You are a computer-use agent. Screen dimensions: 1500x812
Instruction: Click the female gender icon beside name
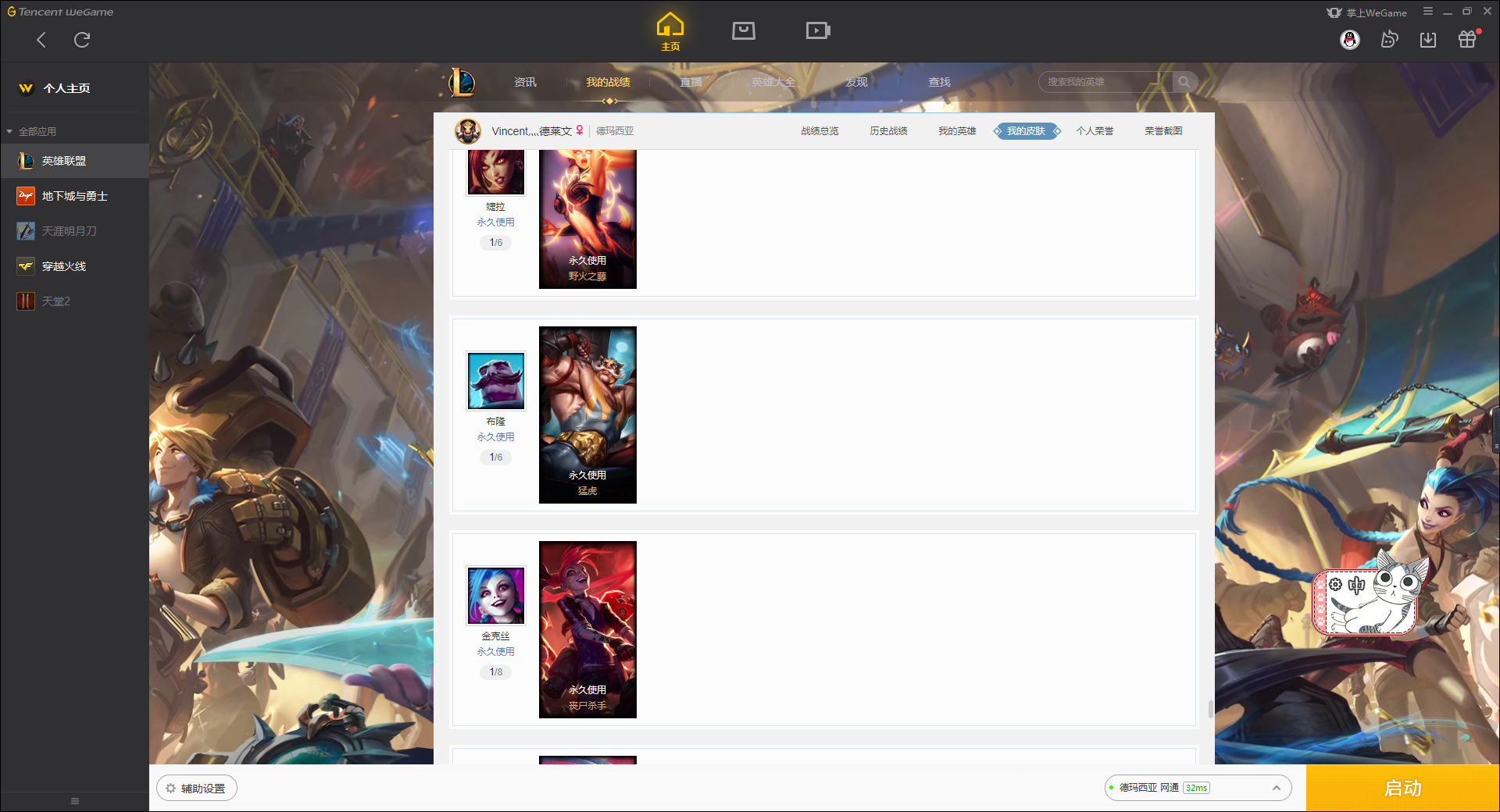[x=580, y=130]
